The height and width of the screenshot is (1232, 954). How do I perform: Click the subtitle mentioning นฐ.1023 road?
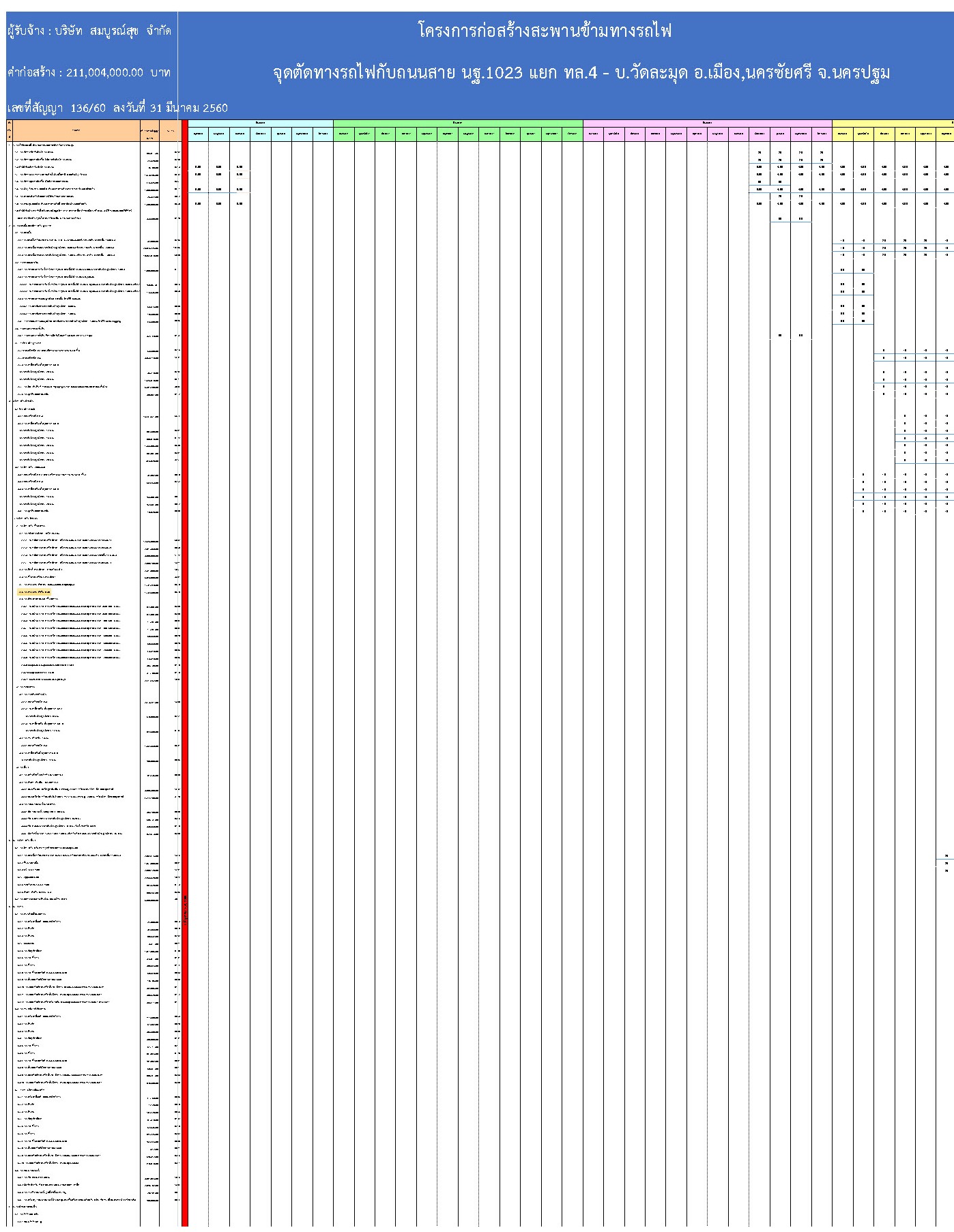tap(581, 73)
